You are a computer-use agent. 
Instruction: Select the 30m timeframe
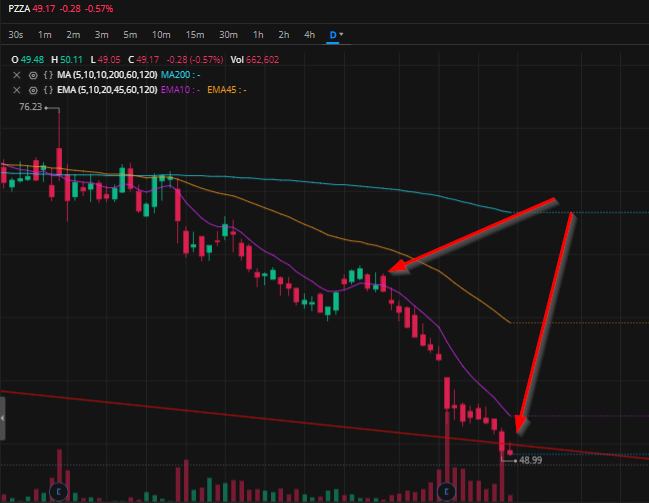[228, 35]
